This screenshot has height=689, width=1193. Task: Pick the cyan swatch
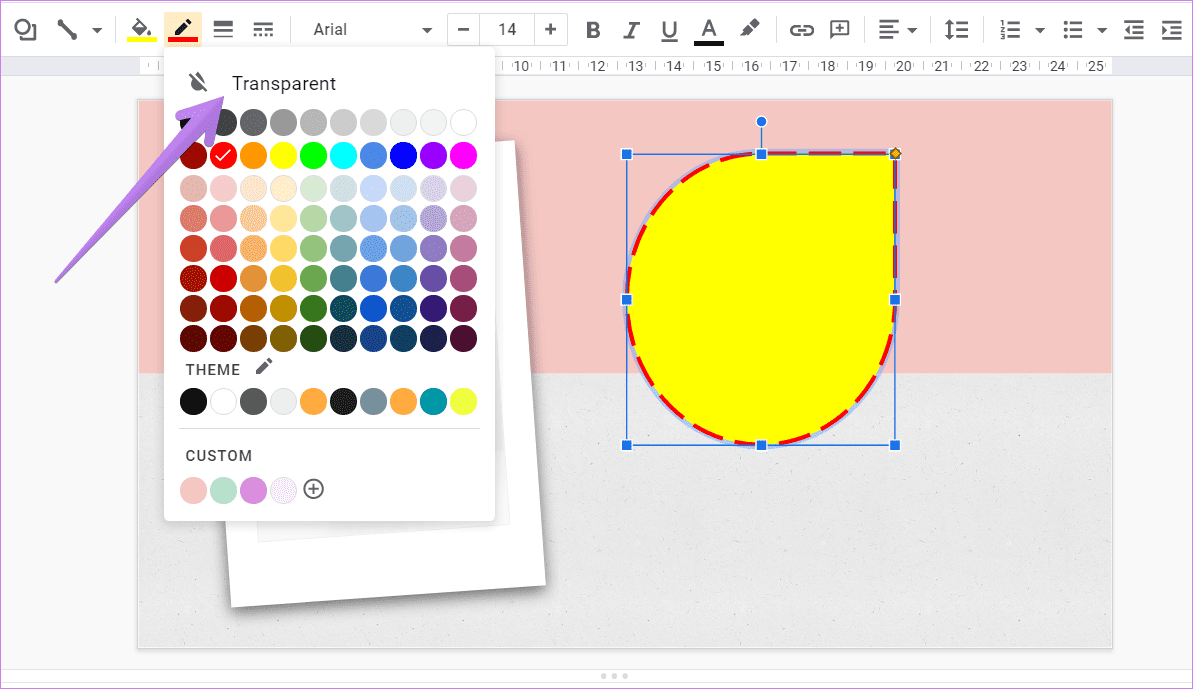click(343, 155)
